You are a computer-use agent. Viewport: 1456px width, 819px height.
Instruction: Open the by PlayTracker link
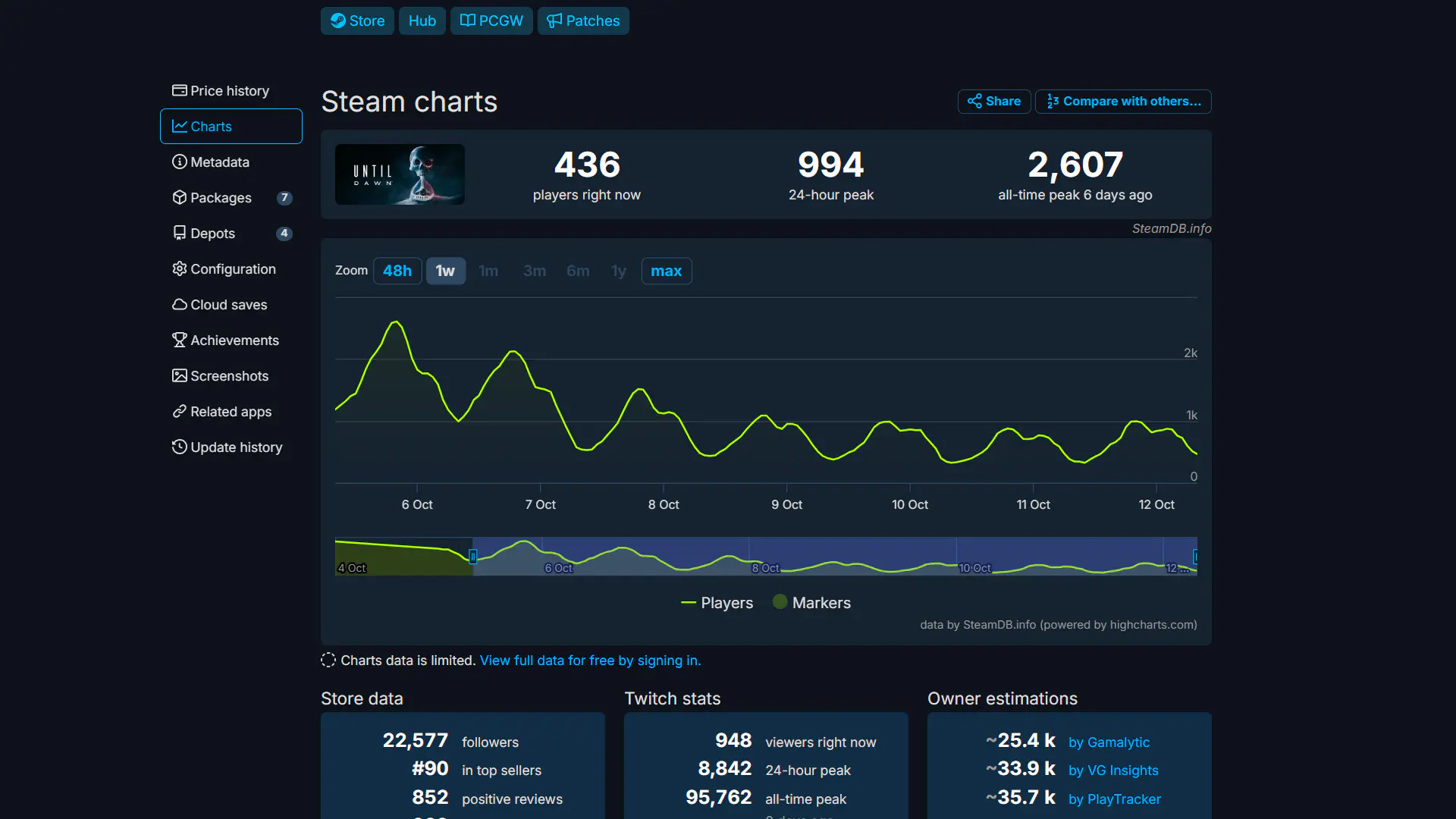(x=1115, y=799)
